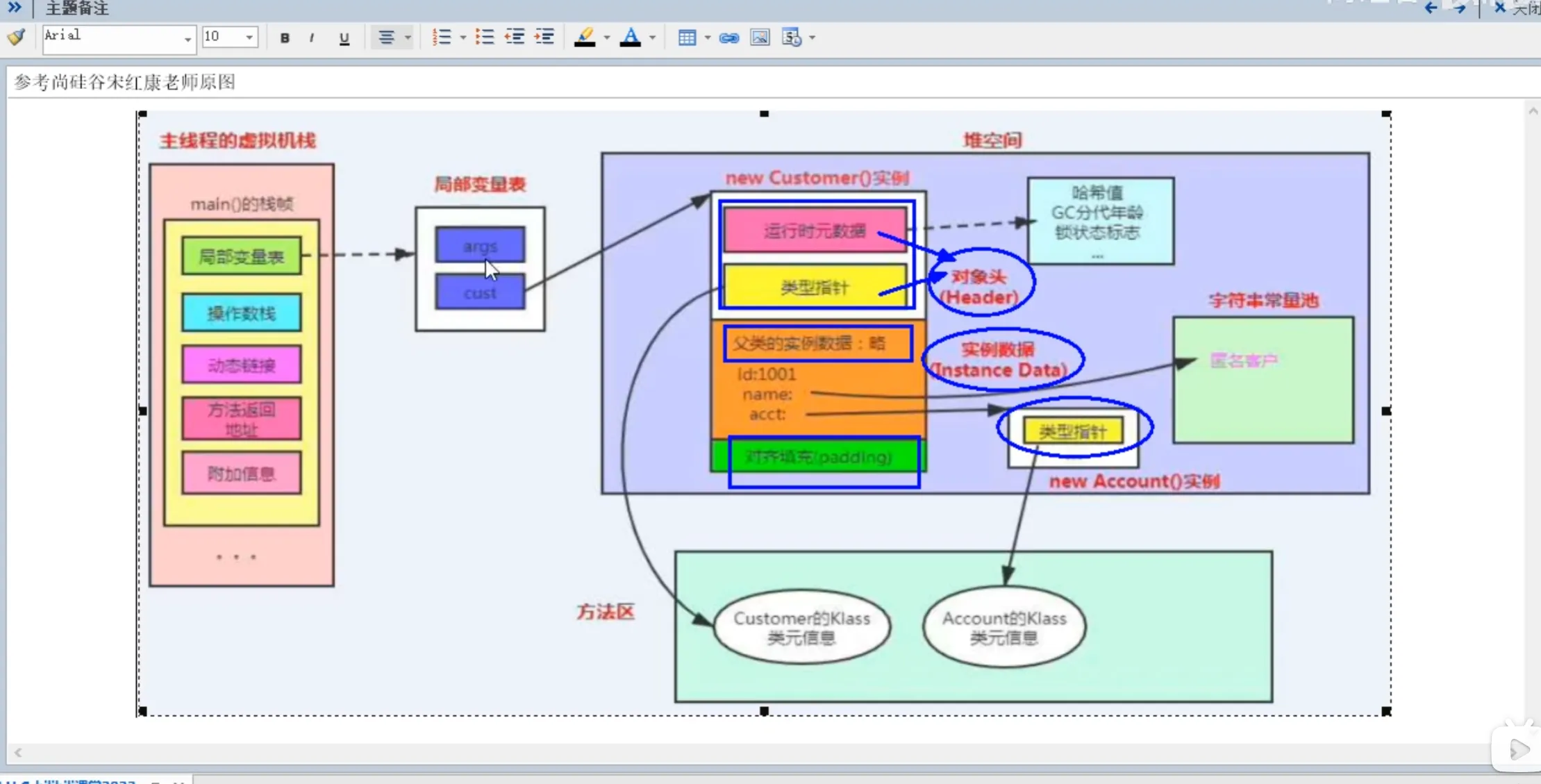Image resolution: width=1541 pixels, height=784 pixels.
Task: Toggle bold formatting
Action: coord(285,37)
